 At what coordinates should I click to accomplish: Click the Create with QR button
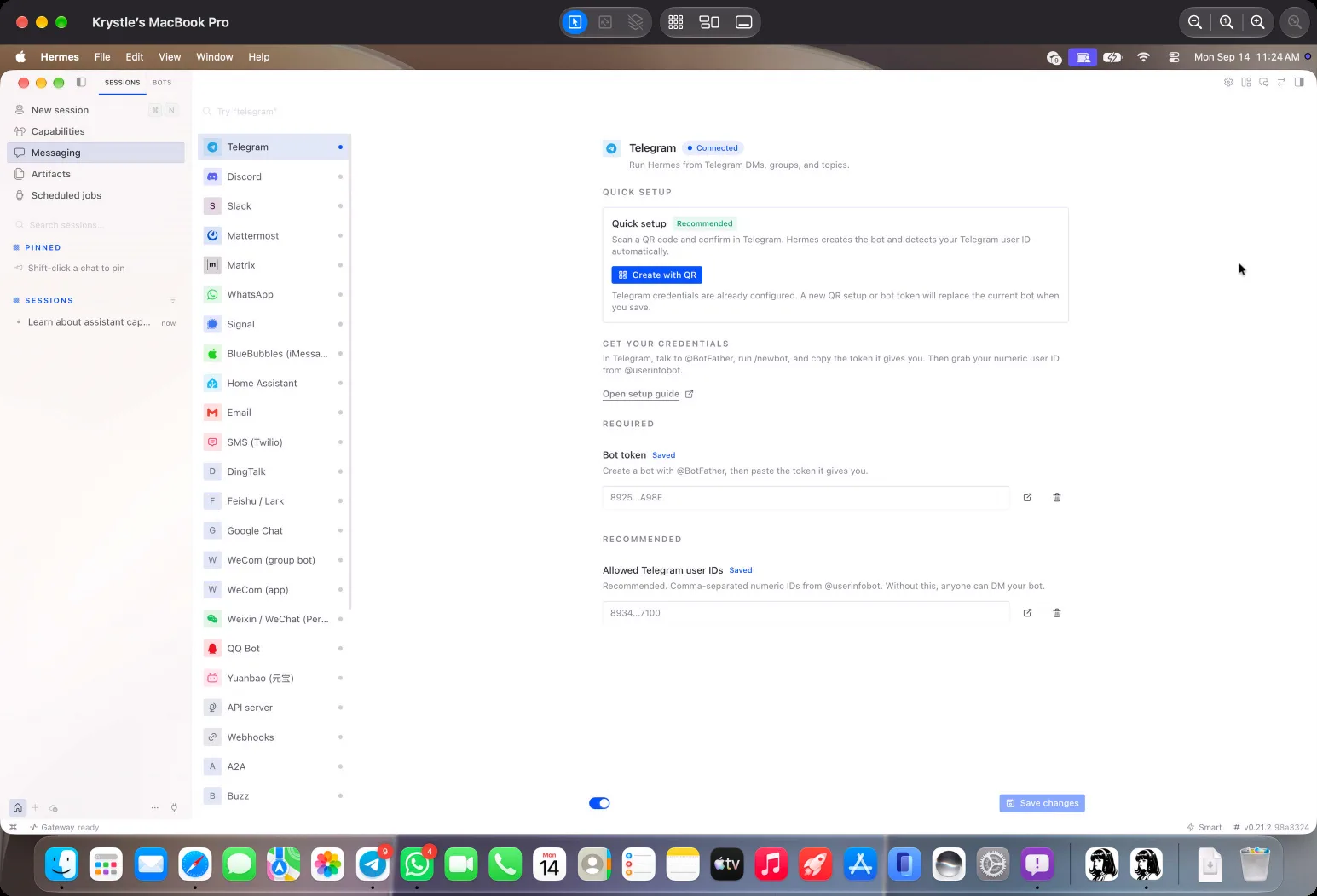pos(656,275)
